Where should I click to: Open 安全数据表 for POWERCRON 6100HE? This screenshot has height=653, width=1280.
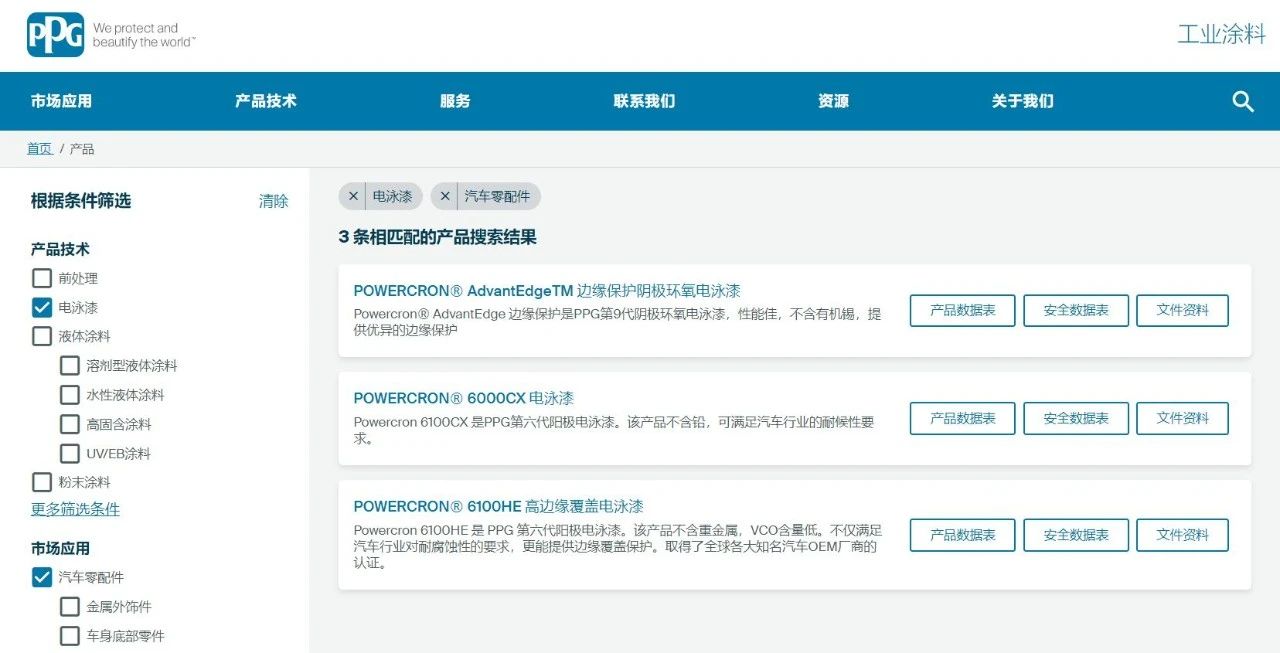[1076, 535]
